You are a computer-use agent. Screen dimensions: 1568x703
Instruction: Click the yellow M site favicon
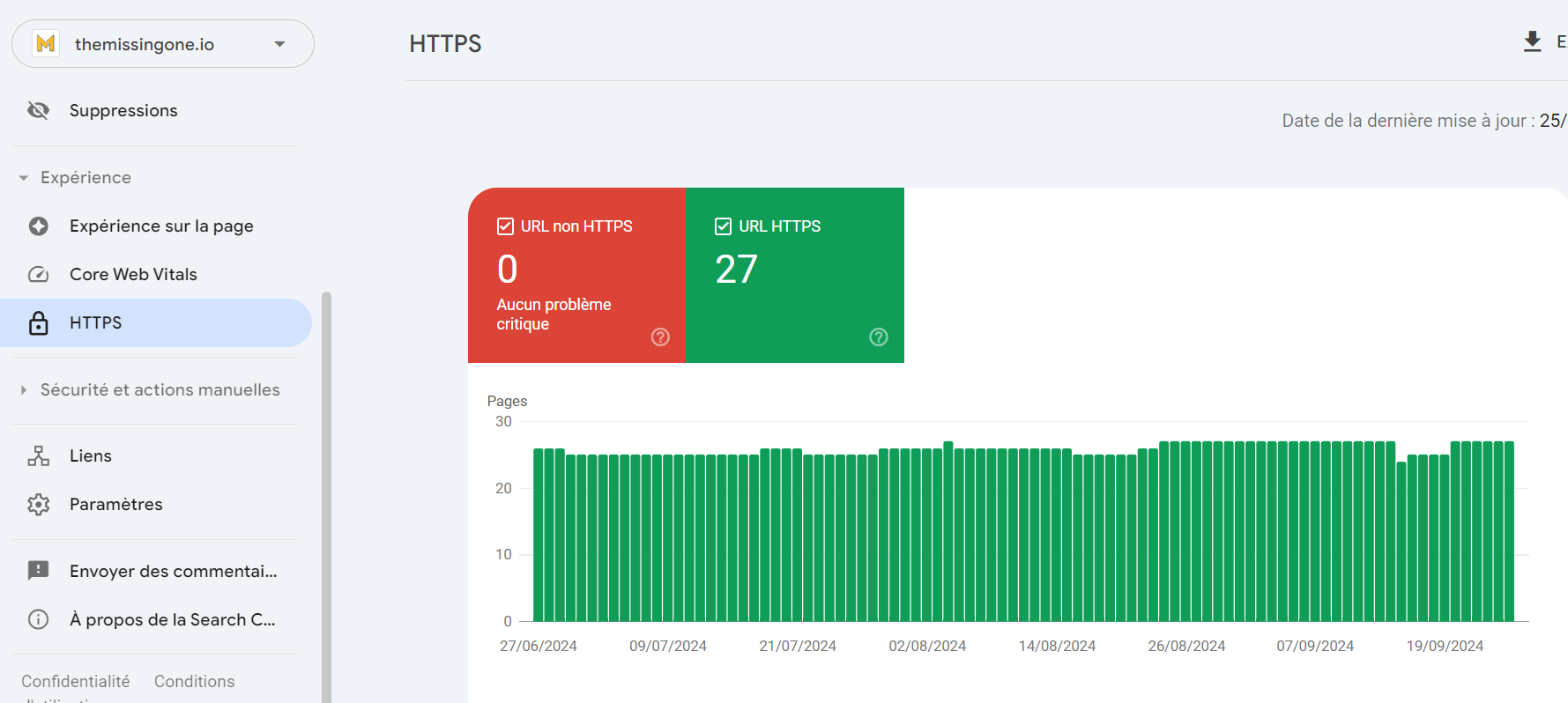tap(46, 43)
